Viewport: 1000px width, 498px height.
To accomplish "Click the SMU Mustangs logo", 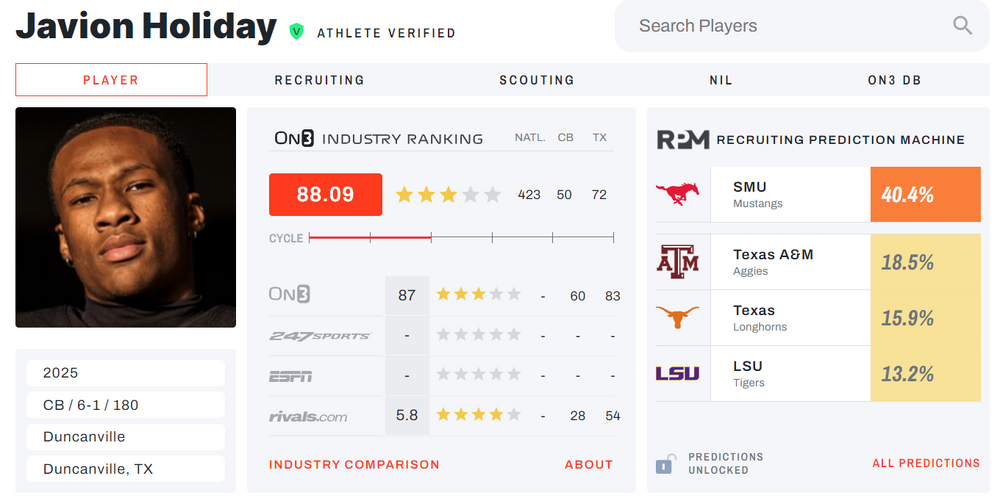I will click(x=677, y=195).
